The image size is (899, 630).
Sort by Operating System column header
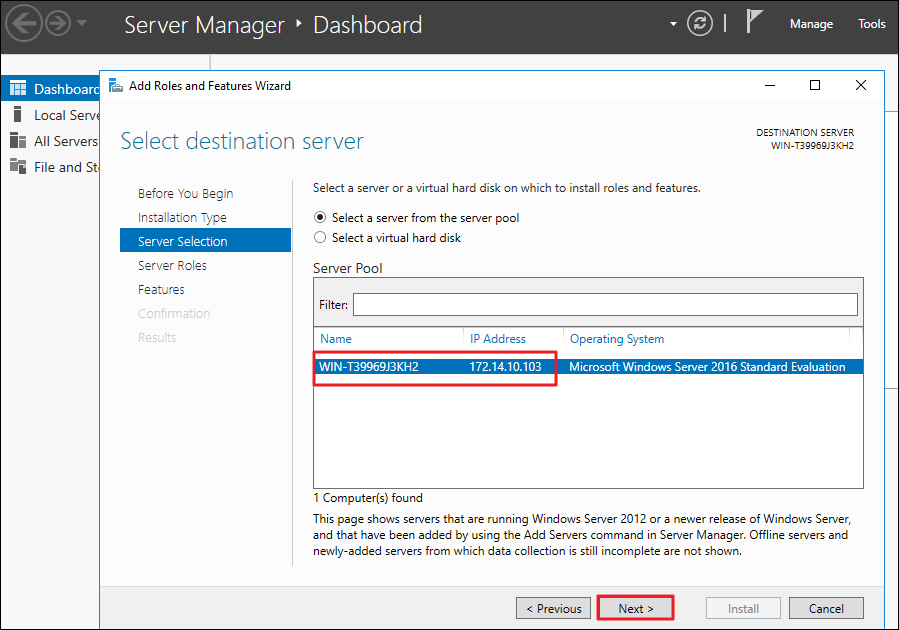[617, 339]
